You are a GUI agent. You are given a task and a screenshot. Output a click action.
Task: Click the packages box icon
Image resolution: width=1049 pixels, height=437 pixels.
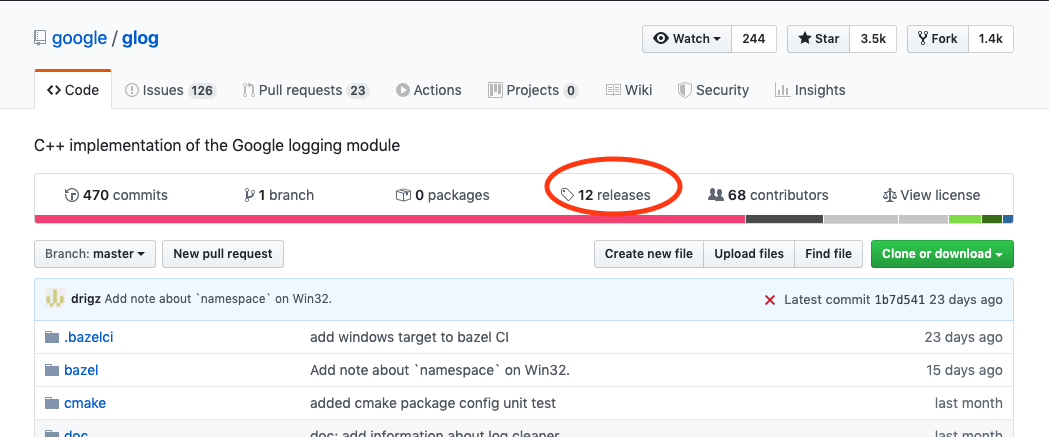point(403,195)
